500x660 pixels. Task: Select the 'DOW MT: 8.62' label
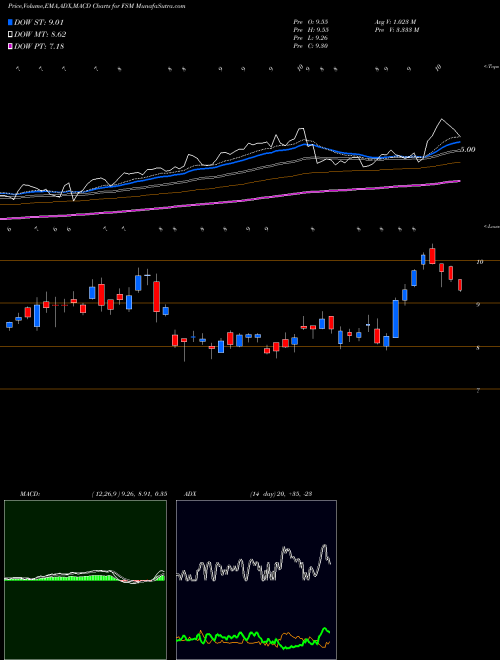(40, 35)
